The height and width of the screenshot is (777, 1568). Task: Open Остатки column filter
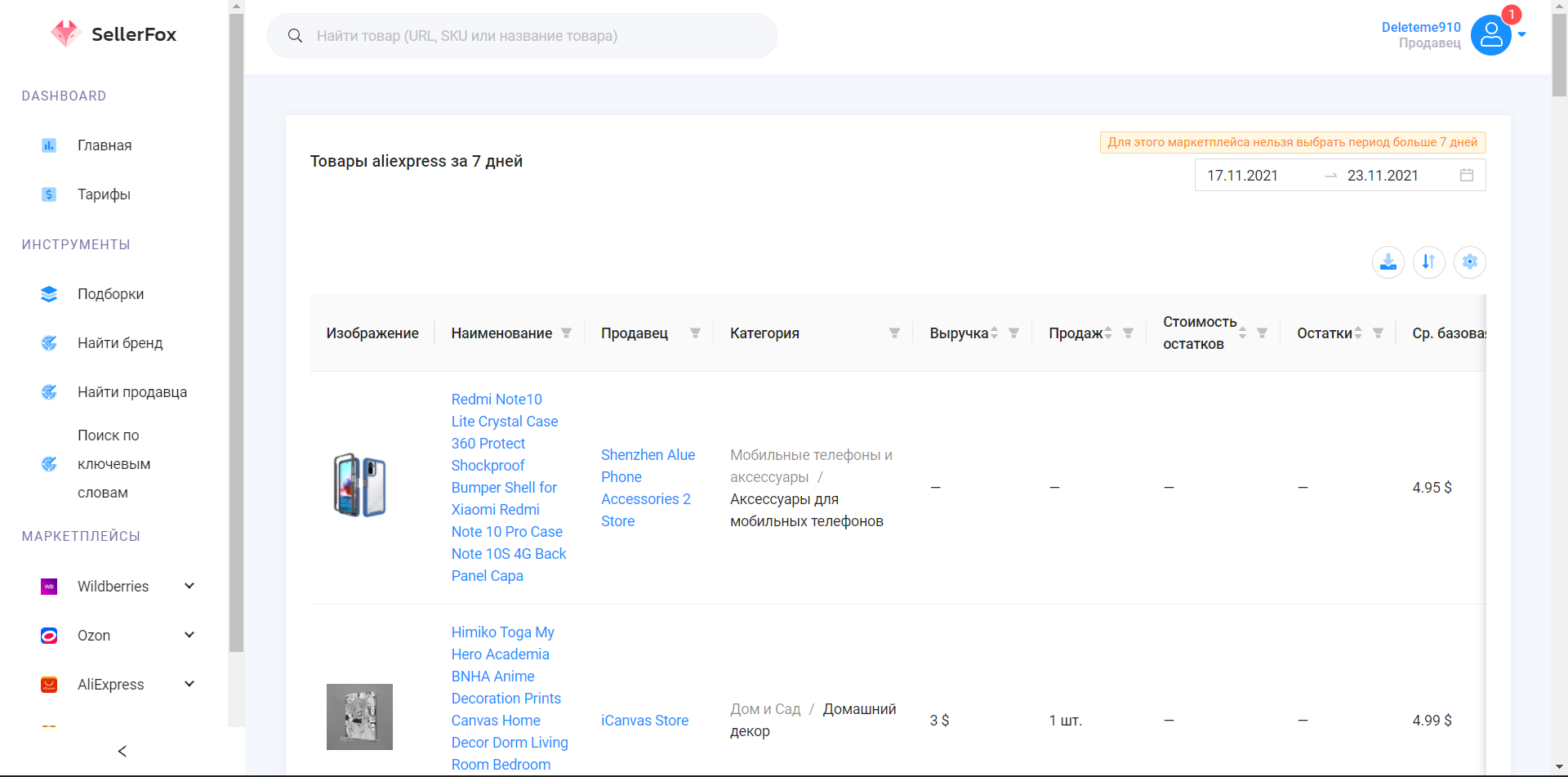pos(1378,333)
